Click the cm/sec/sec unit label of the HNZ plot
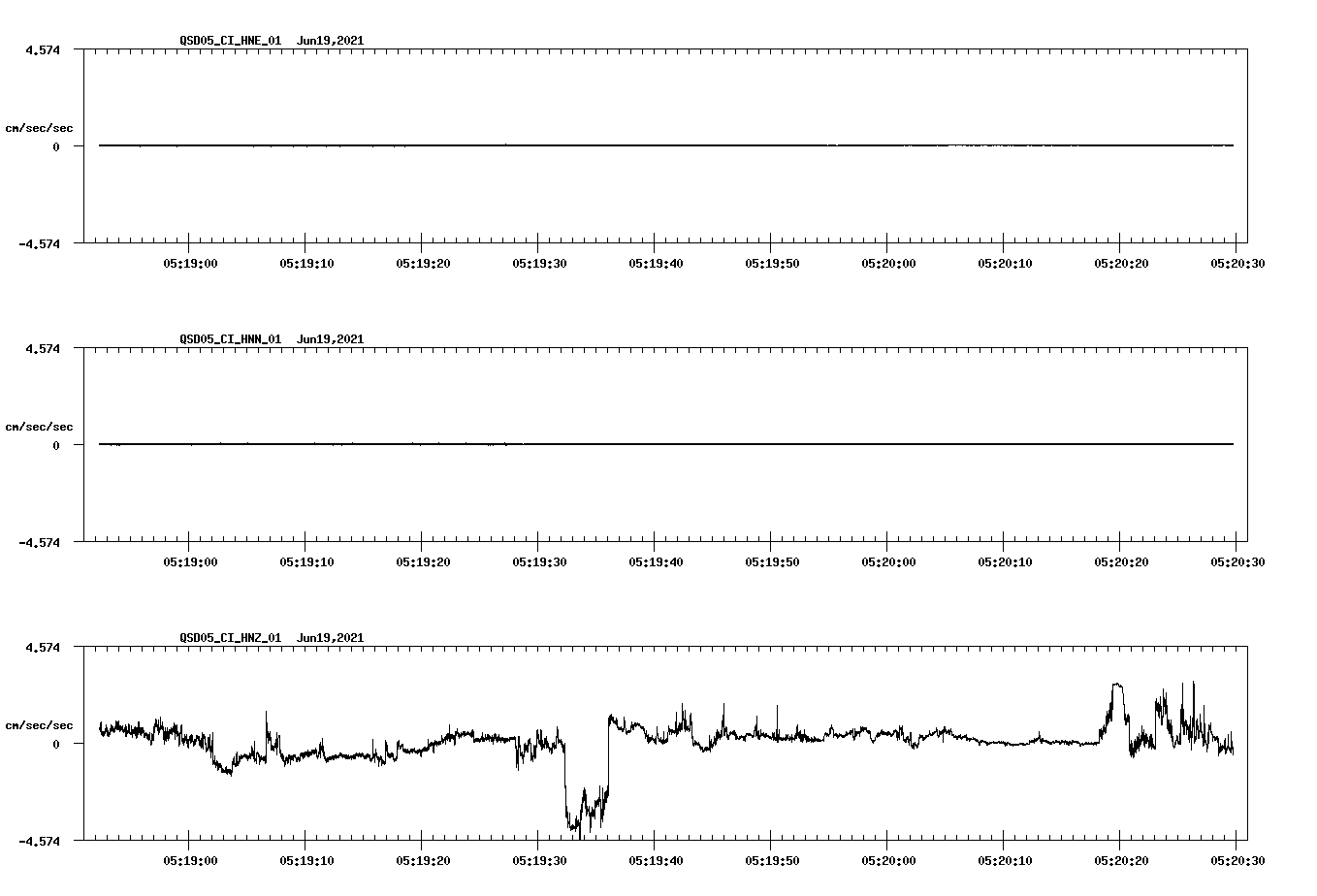 pyautogui.click(x=39, y=725)
